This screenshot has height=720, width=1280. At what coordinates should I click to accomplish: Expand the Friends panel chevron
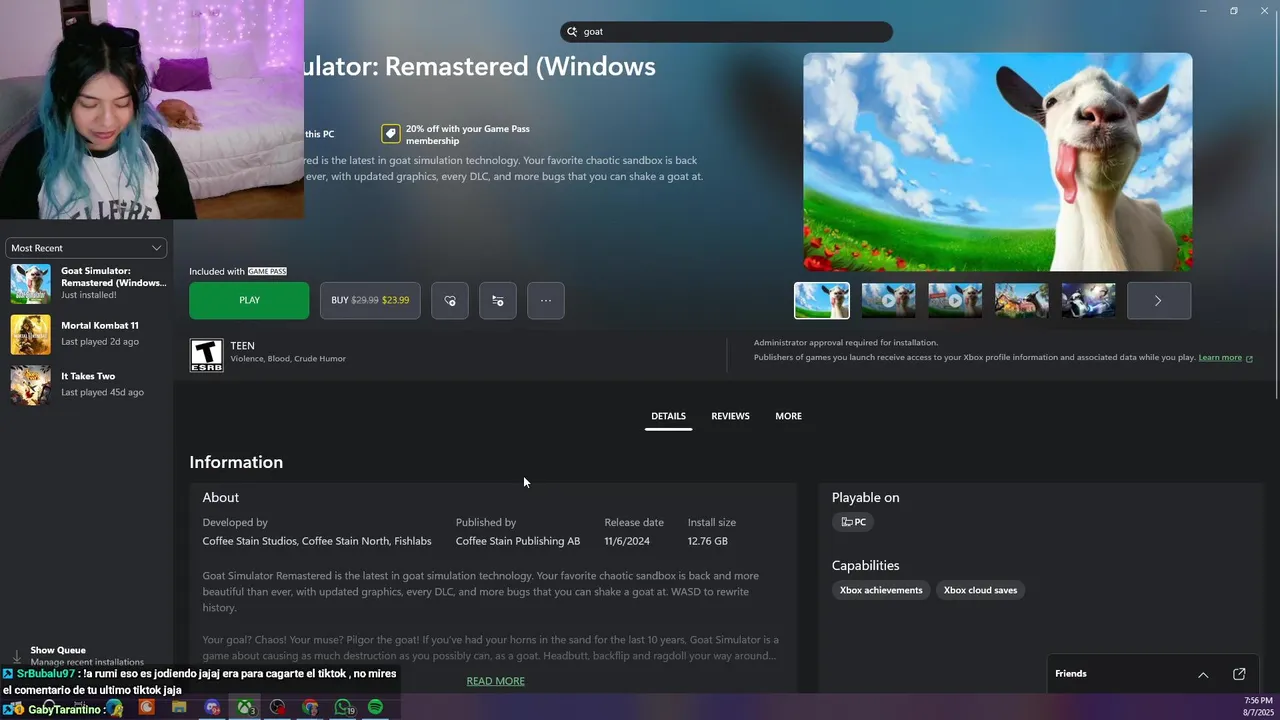1203,675
